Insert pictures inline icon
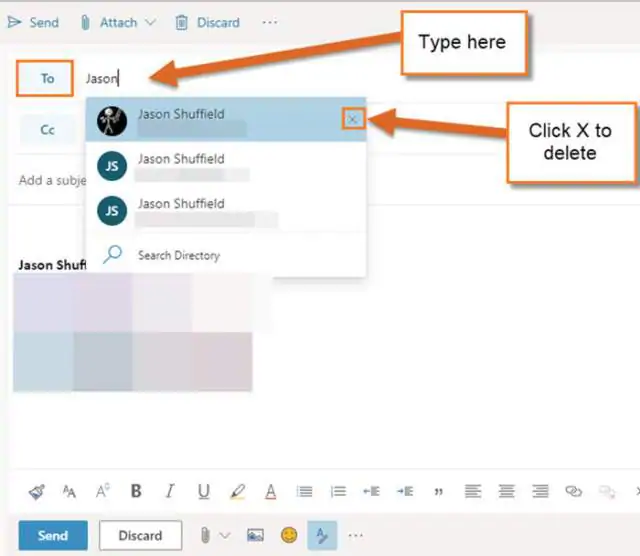The height and width of the screenshot is (556, 640). point(255,535)
